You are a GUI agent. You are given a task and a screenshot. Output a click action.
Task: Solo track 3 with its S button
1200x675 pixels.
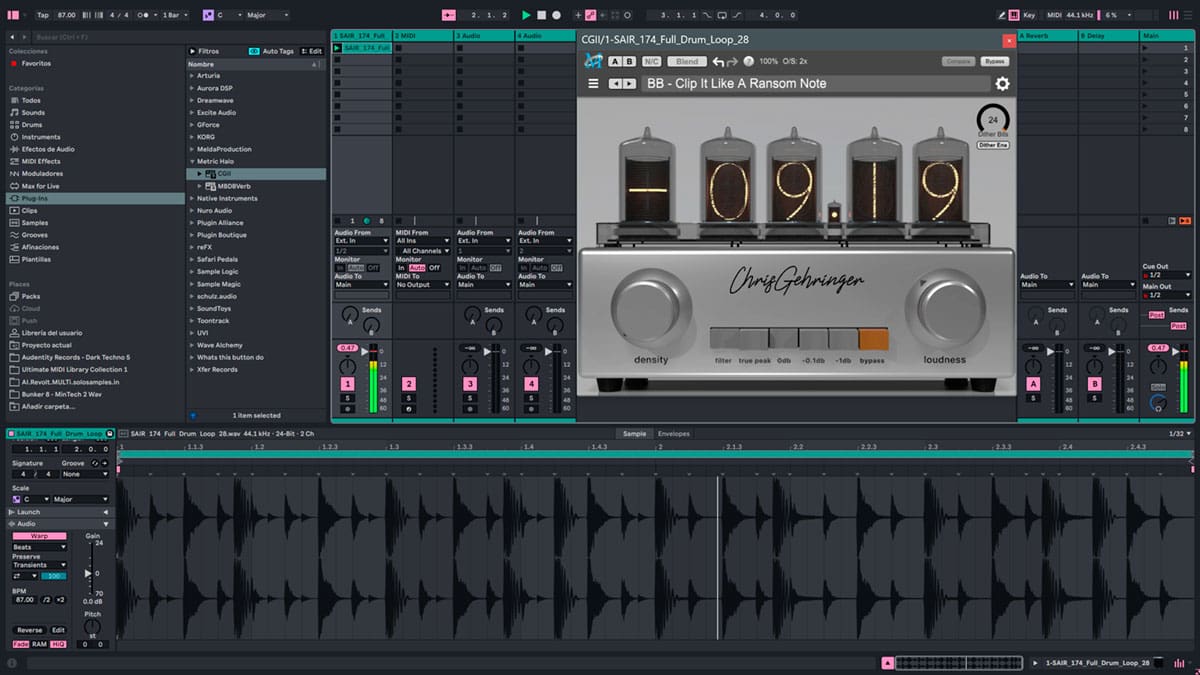click(470, 398)
